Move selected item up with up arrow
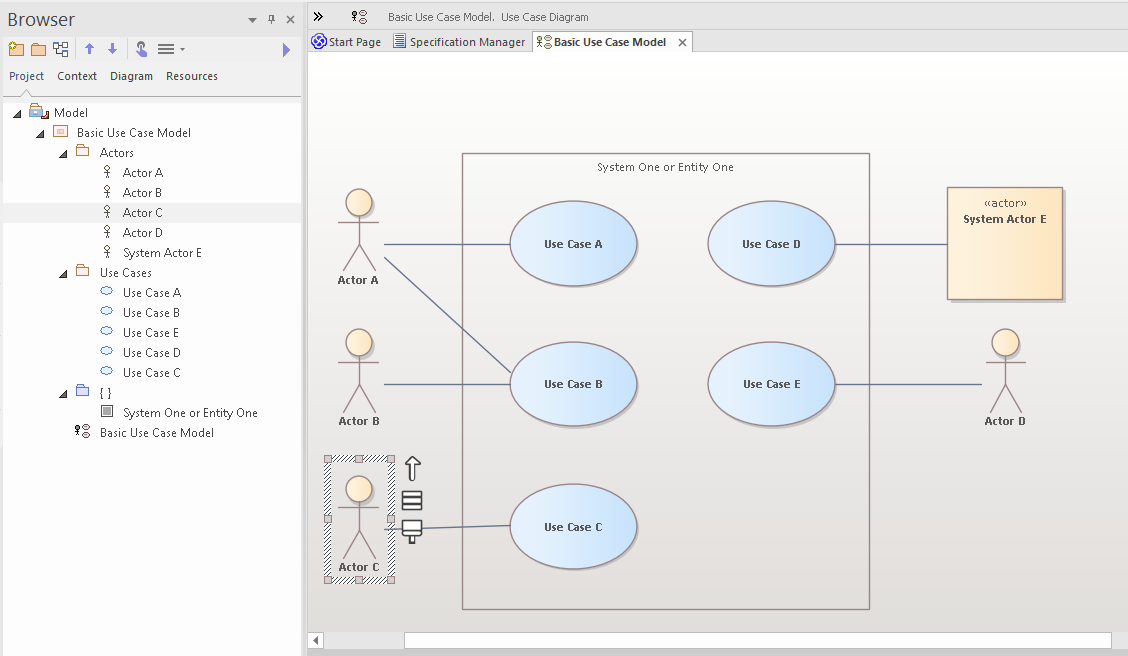Screen dimensions: 1128x656 point(90,49)
